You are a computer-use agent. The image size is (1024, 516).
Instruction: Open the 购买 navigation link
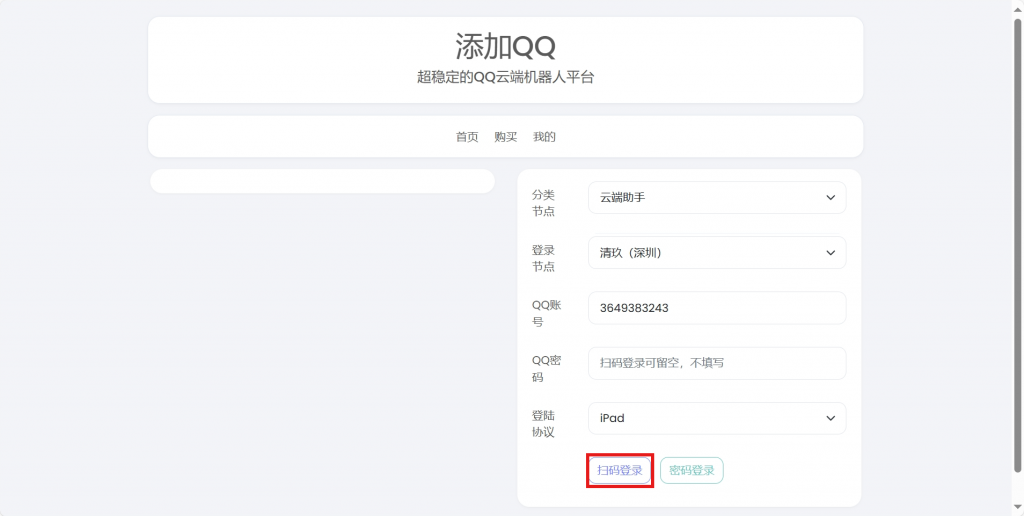[x=505, y=137]
